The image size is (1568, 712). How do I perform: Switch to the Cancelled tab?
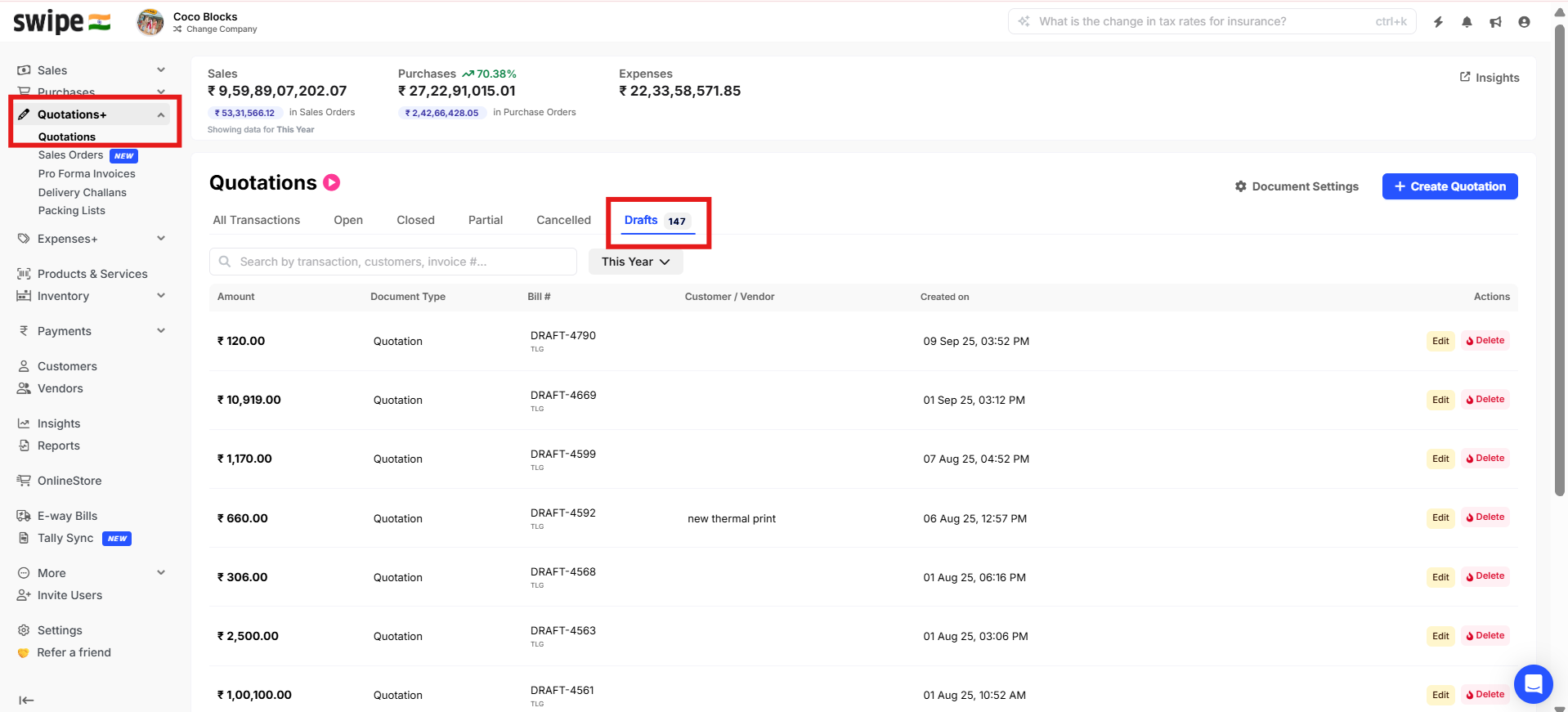pyautogui.click(x=563, y=220)
